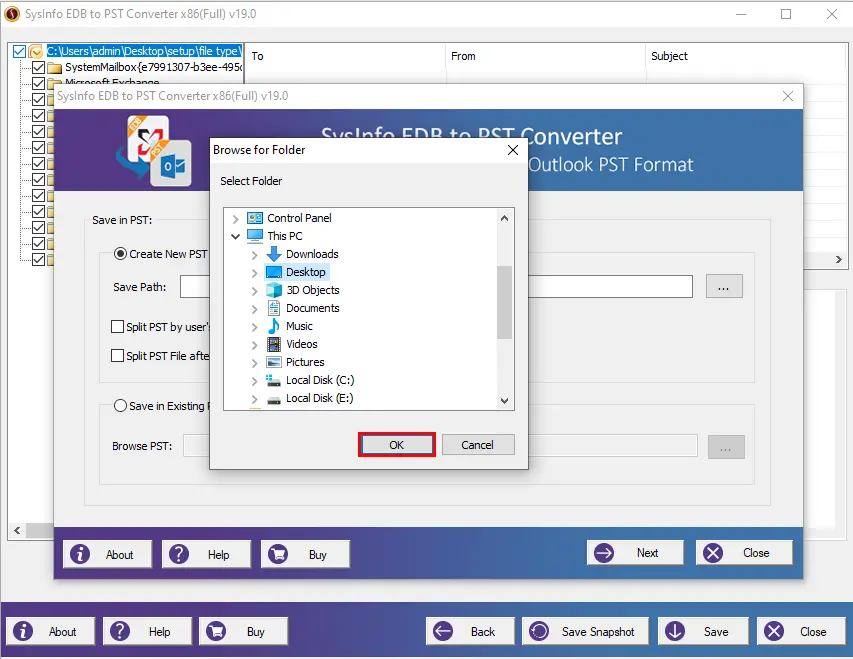Sort by the From column header

click(x=546, y=56)
